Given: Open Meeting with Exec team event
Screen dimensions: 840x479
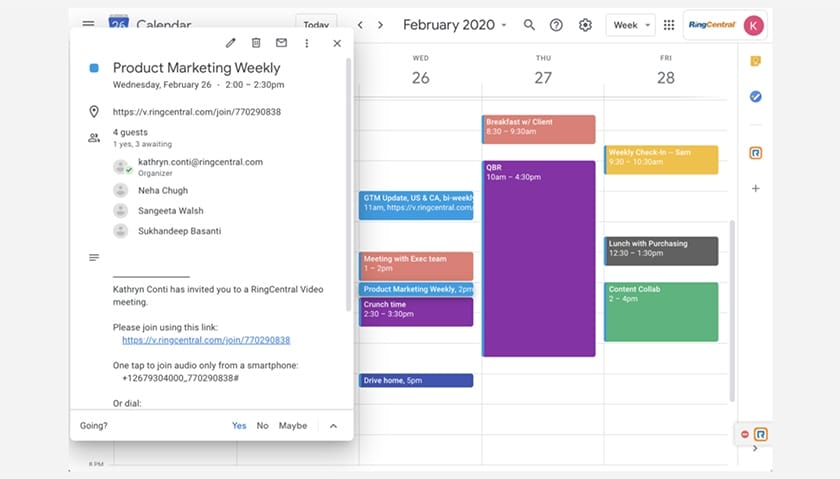Looking at the screenshot, I should [416, 266].
